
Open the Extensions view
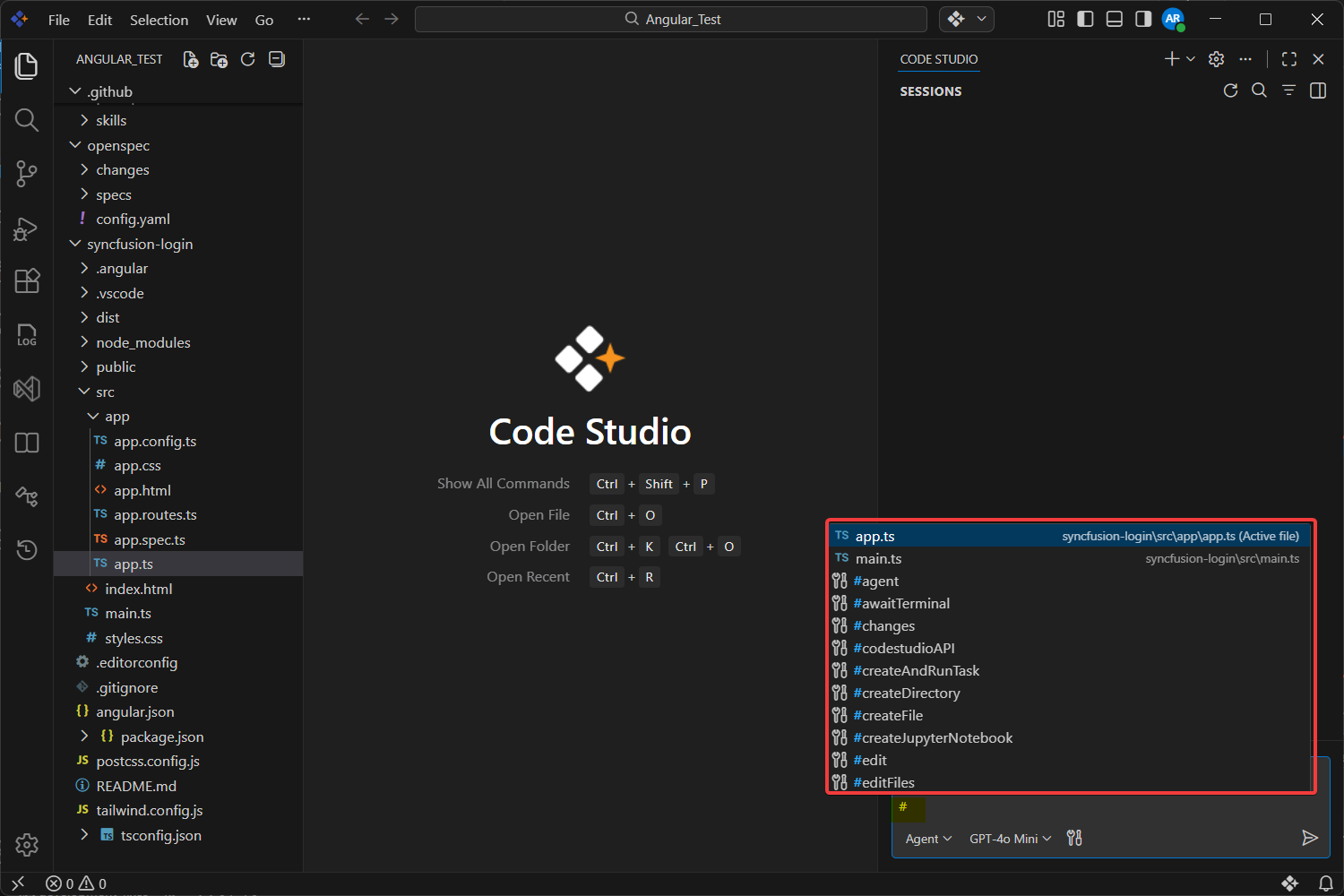[26, 281]
